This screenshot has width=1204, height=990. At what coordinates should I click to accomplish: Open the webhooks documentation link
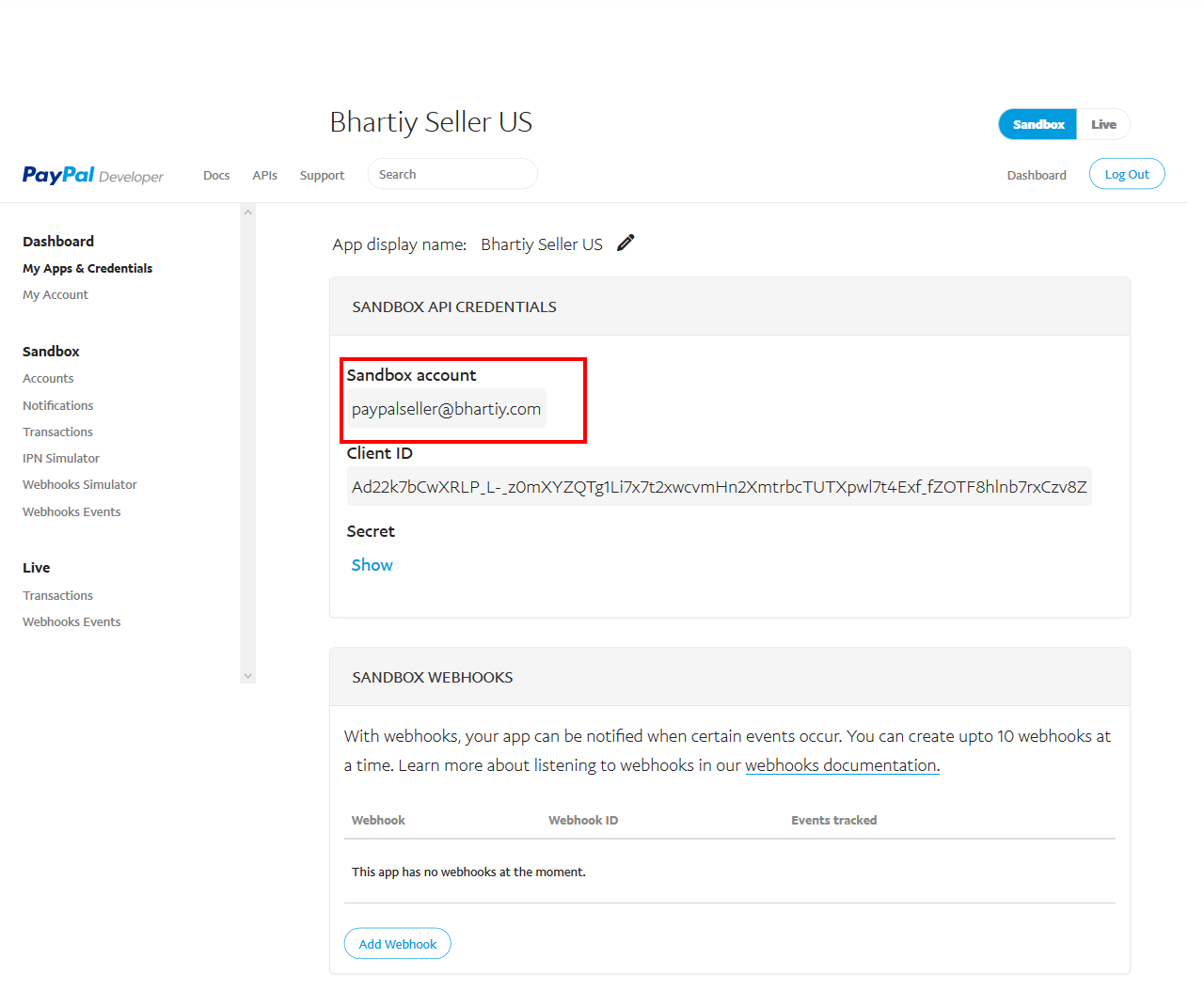842,765
